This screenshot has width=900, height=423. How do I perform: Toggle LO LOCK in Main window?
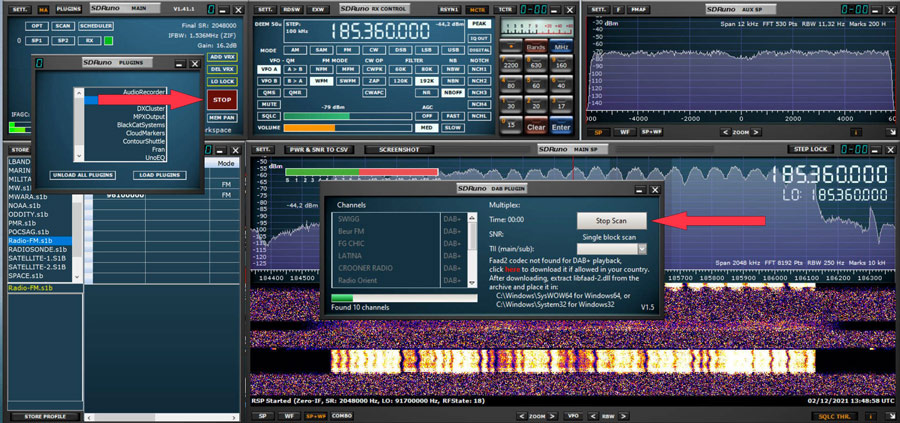coord(222,82)
